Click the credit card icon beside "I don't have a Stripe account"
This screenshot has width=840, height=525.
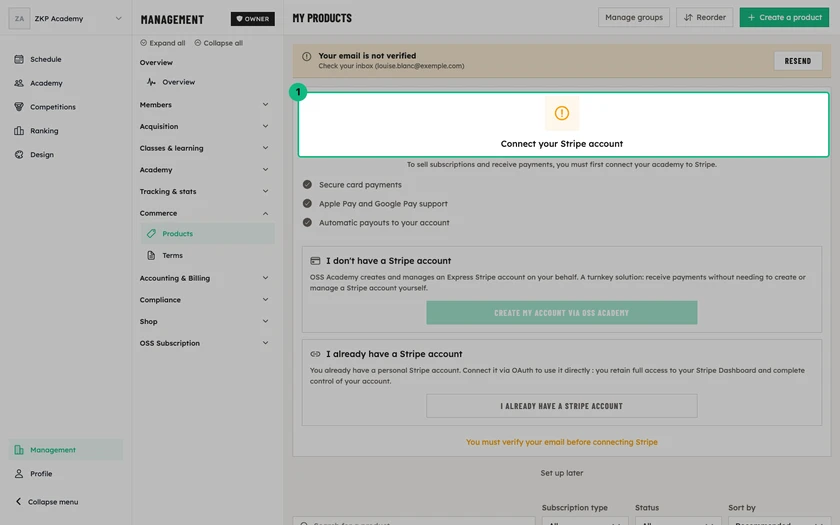(x=315, y=261)
